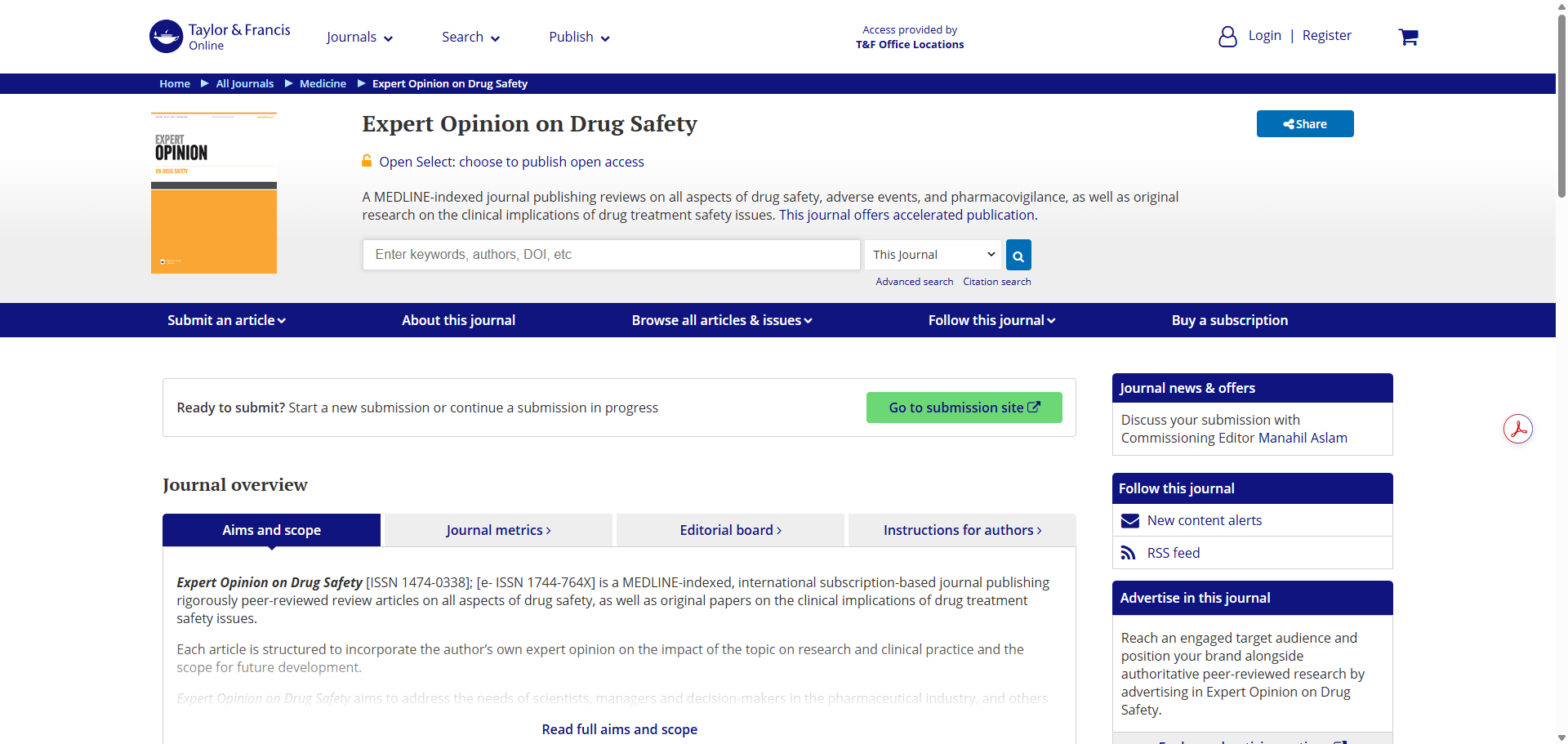Screen dimensions: 1568x744
Task: Click Go to submission site button
Action: [x=964, y=408]
